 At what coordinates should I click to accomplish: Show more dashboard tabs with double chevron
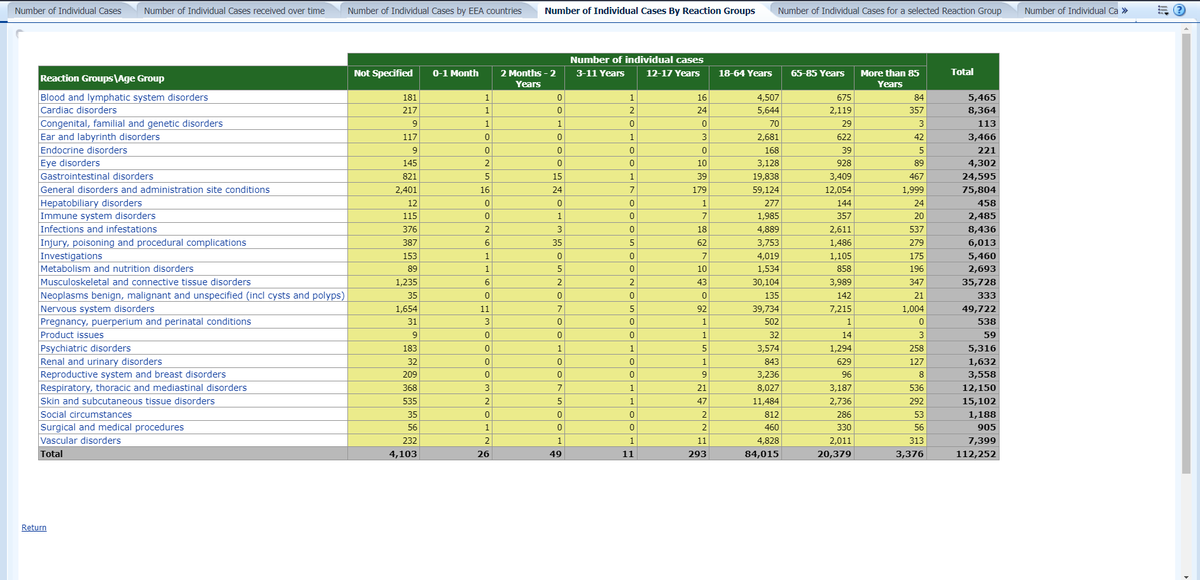click(x=1125, y=10)
